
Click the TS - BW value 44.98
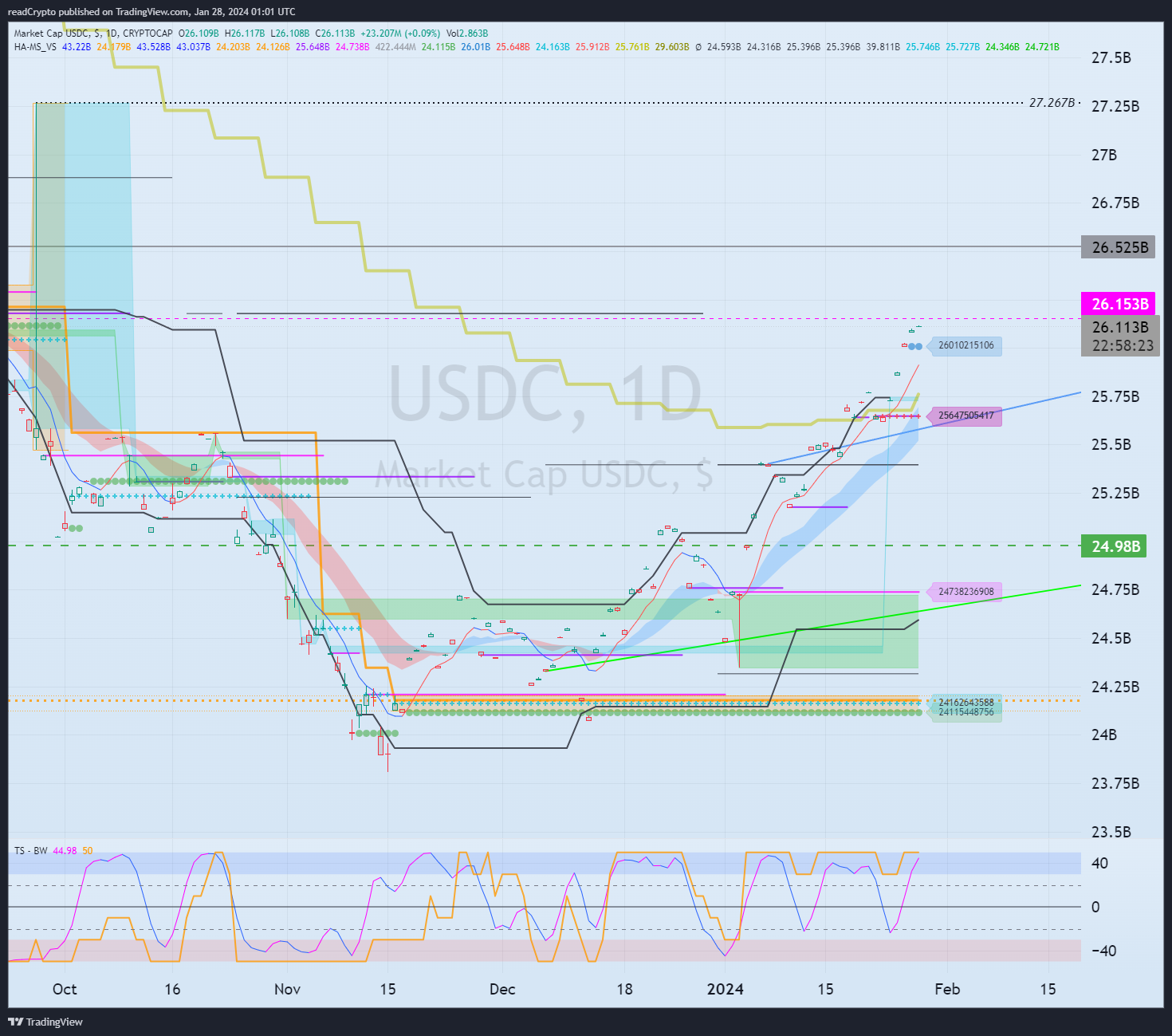tap(65, 851)
